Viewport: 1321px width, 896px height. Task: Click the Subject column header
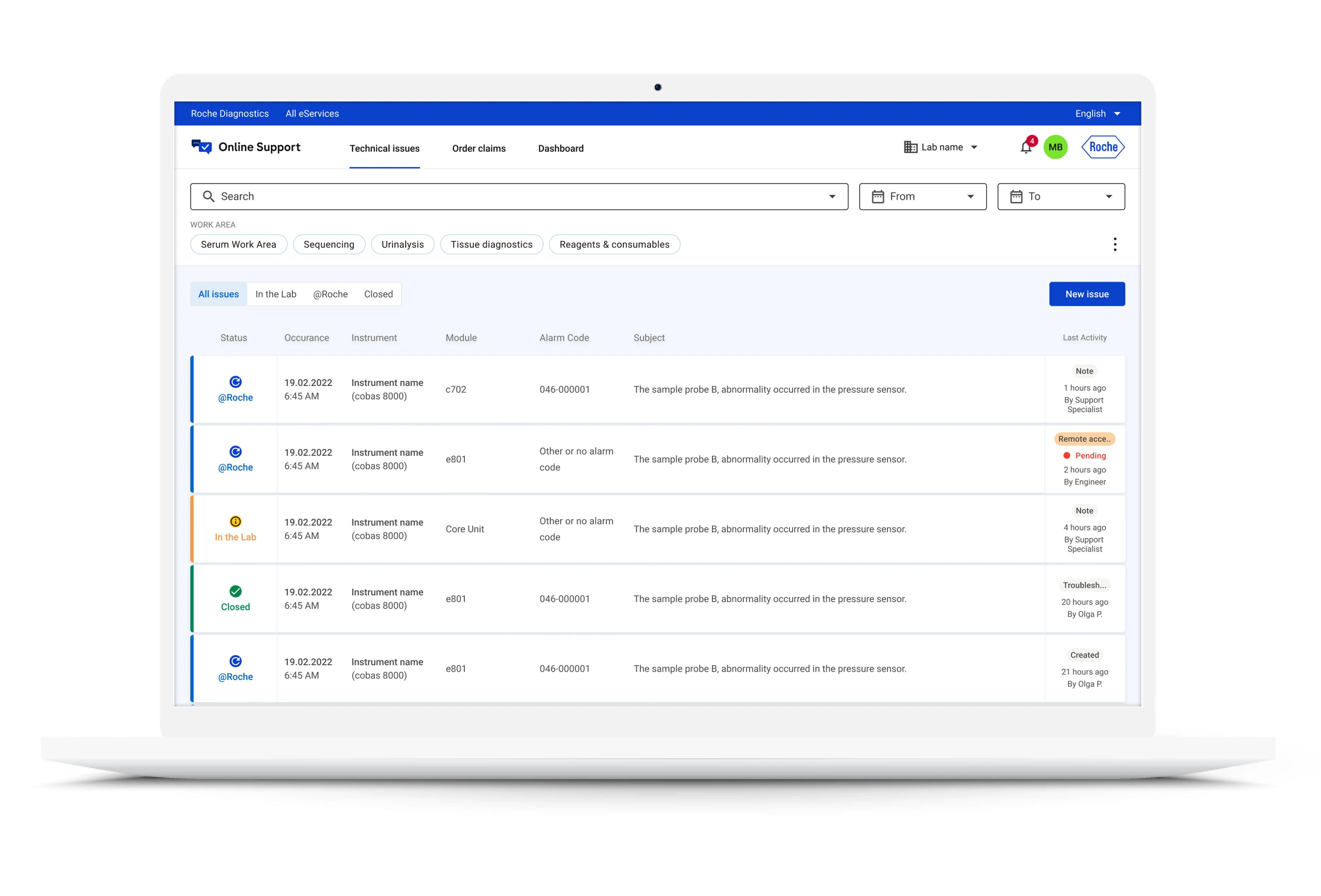tap(649, 338)
